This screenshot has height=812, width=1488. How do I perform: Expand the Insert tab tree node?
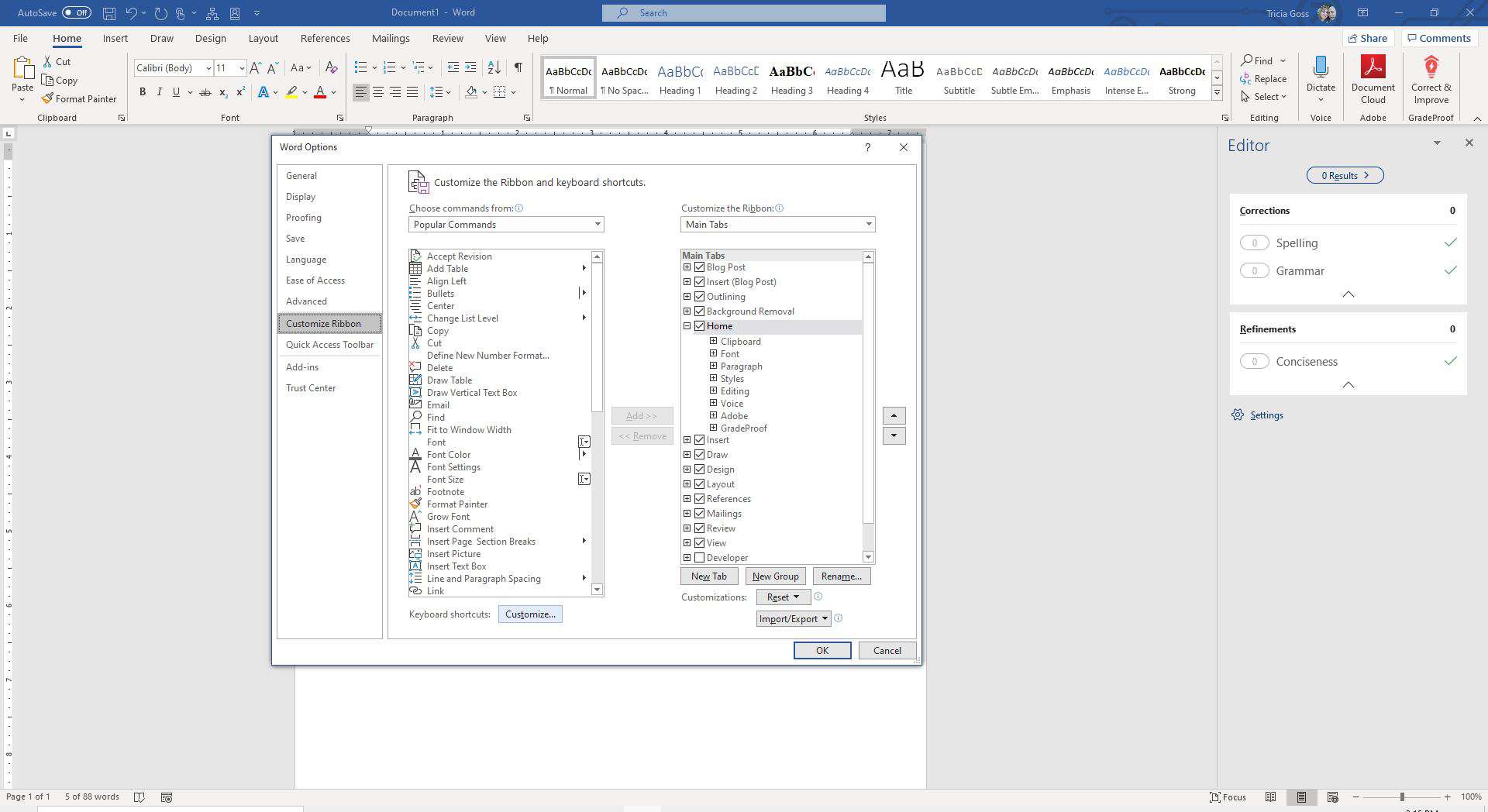[x=687, y=440]
